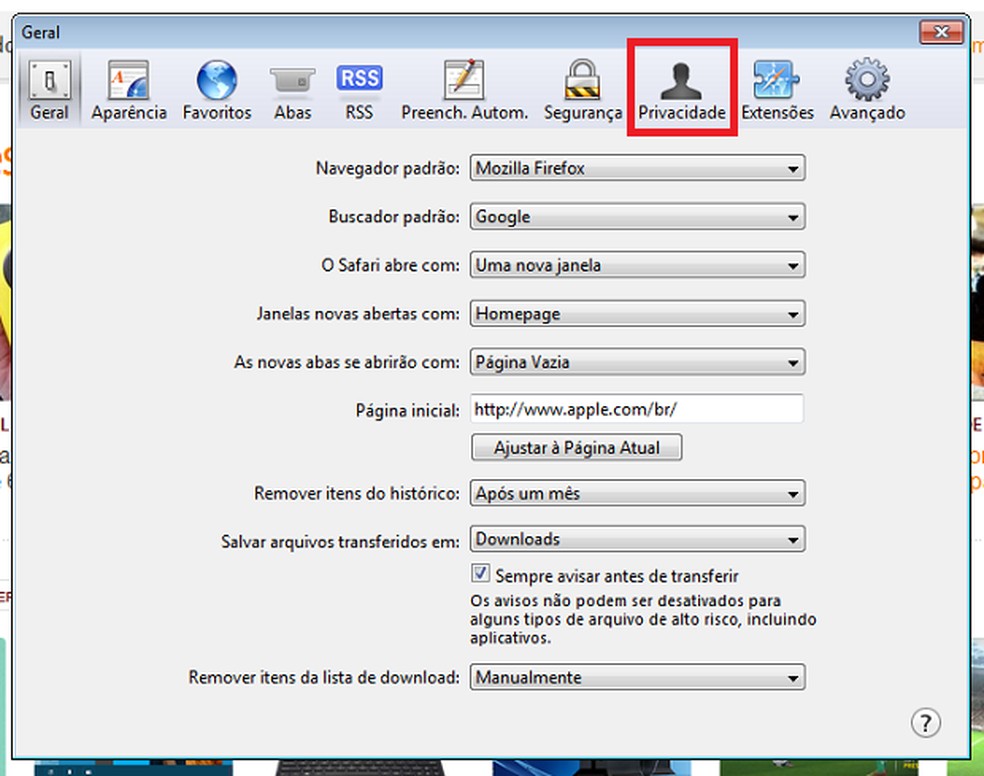984x776 pixels.
Task: Open the Favoritos globe icon pane
Action: coord(217,90)
